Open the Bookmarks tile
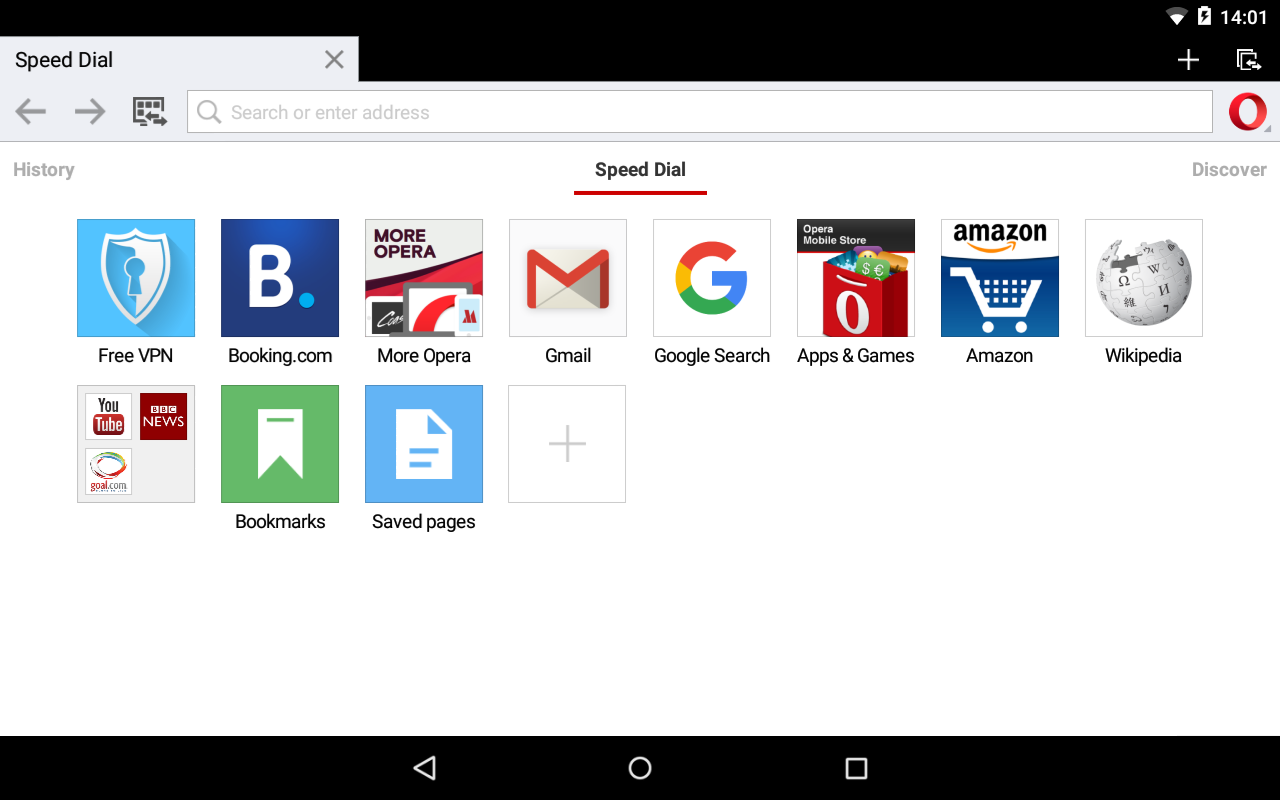The image size is (1280, 800). [280, 444]
